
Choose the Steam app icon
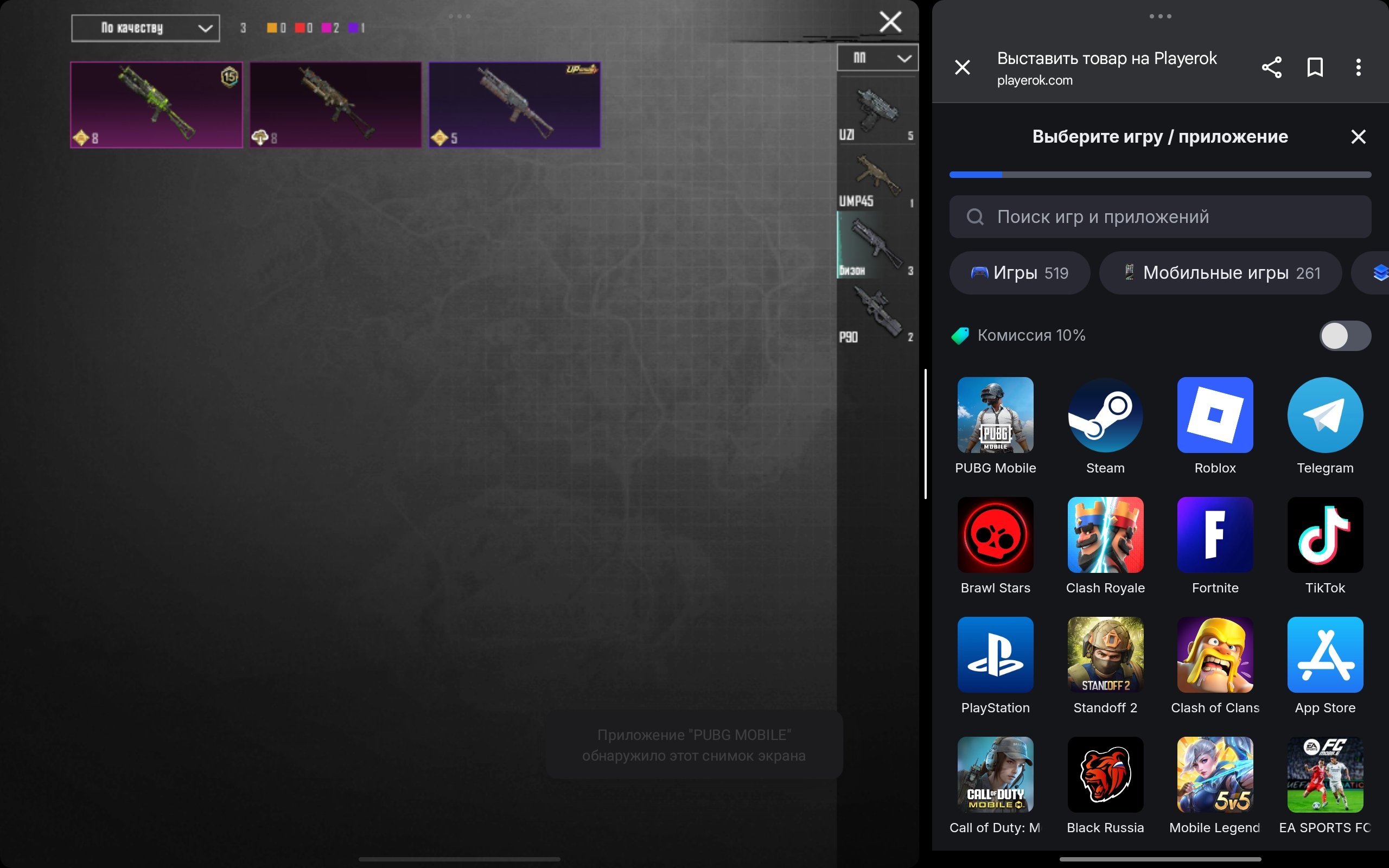[x=1105, y=415]
